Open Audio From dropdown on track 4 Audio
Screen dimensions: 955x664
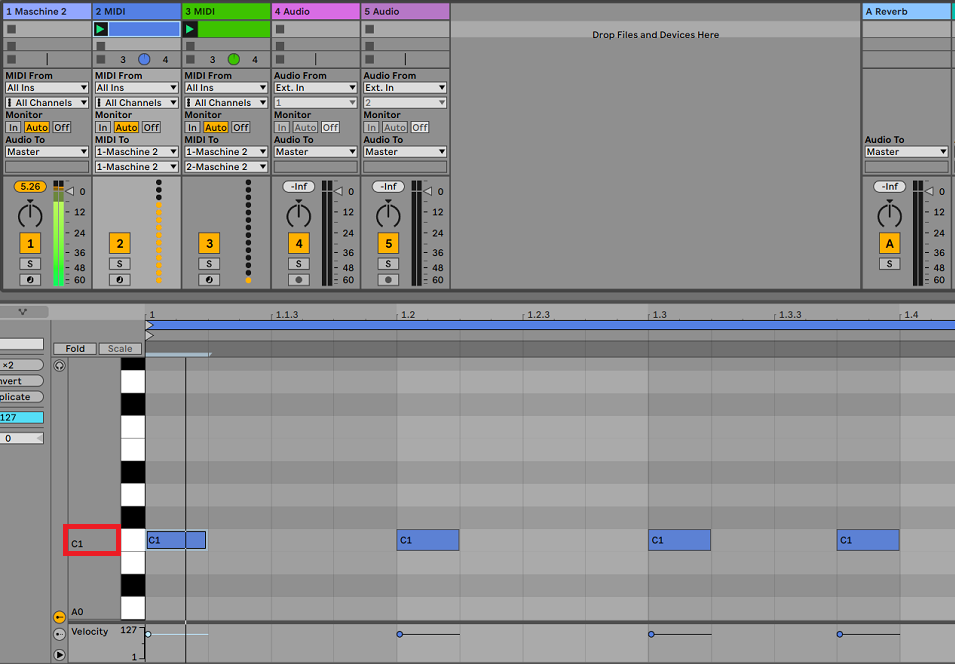pyautogui.click(x=316, y=88)
